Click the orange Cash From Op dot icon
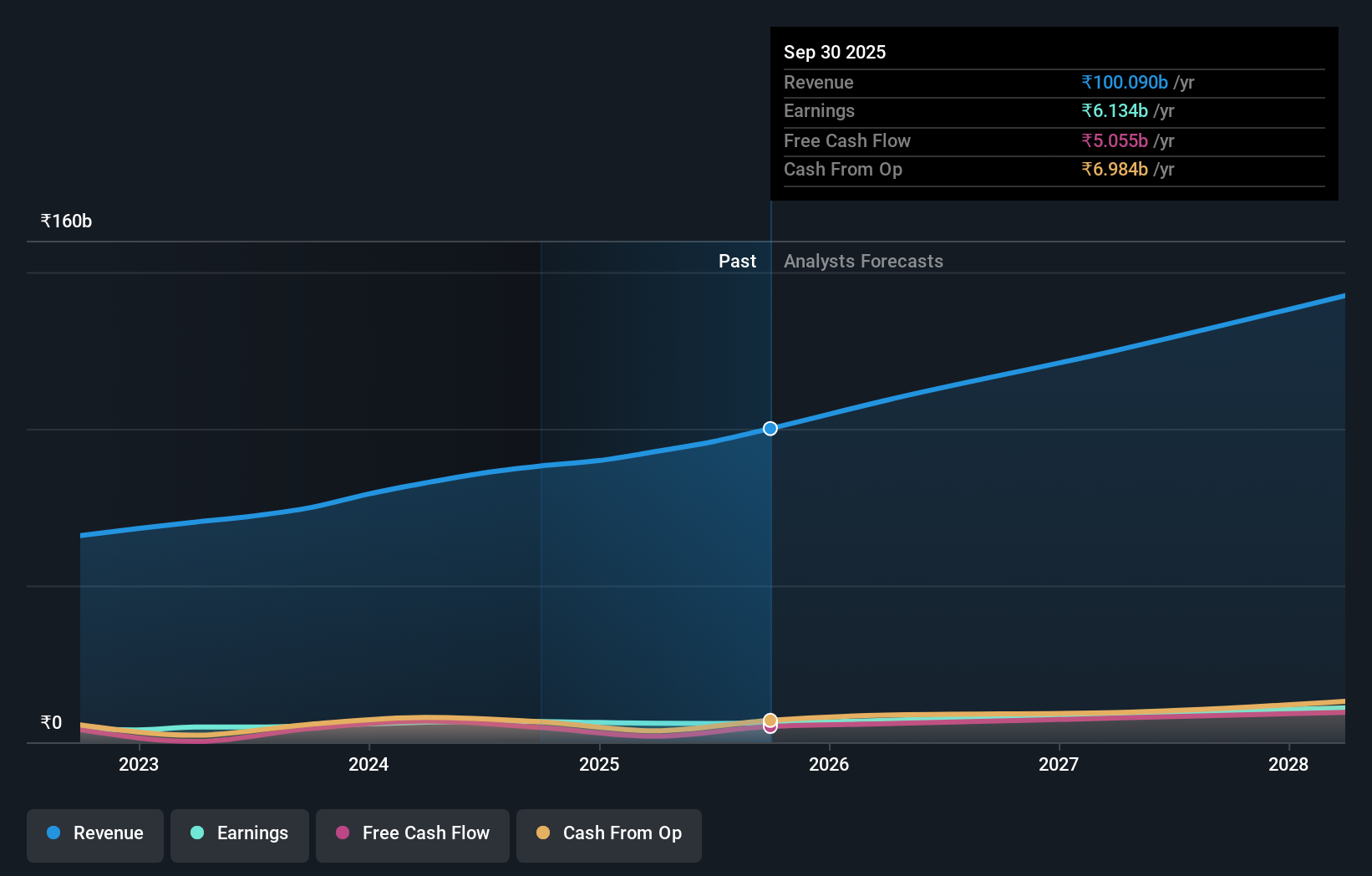The width and height of the screenshot is (1372, 876). (543, 833)
